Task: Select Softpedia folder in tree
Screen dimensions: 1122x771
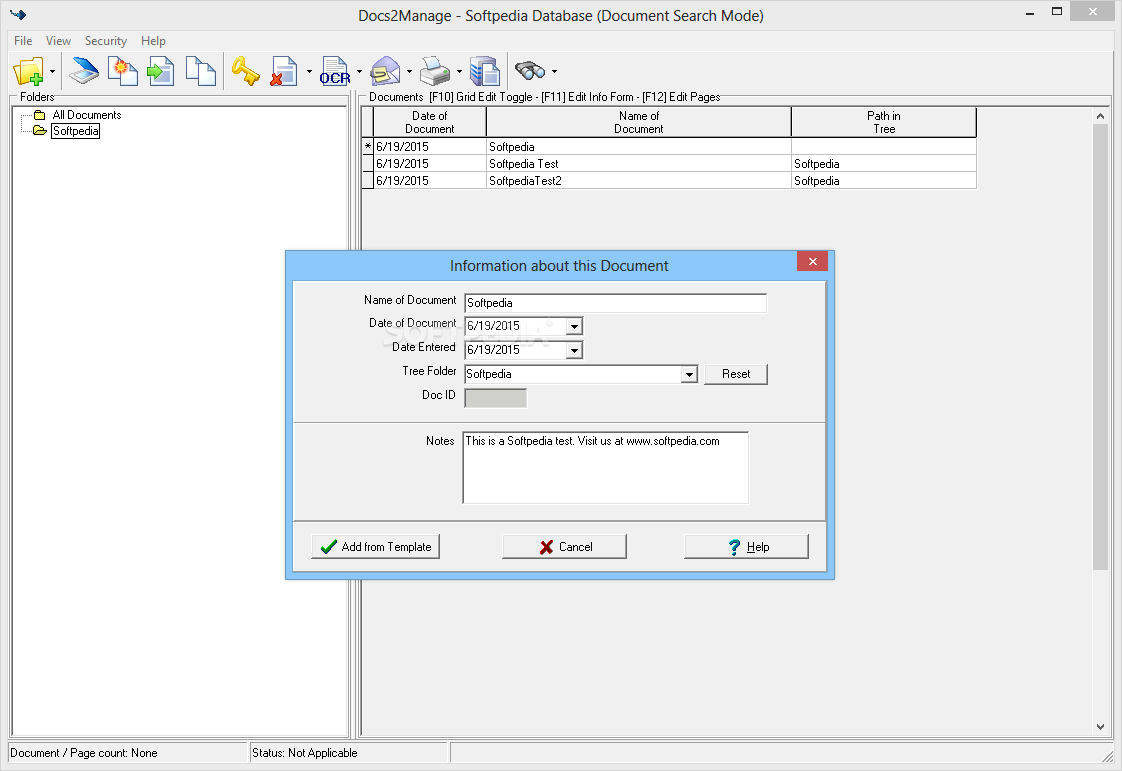Action: (76, 131)
